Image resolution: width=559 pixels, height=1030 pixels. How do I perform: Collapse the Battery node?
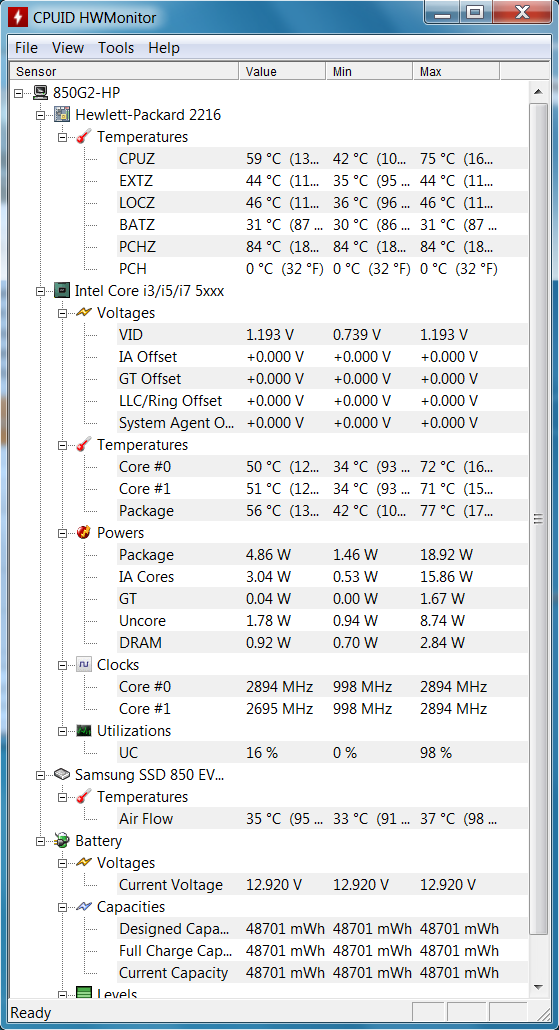pos(41,841)
